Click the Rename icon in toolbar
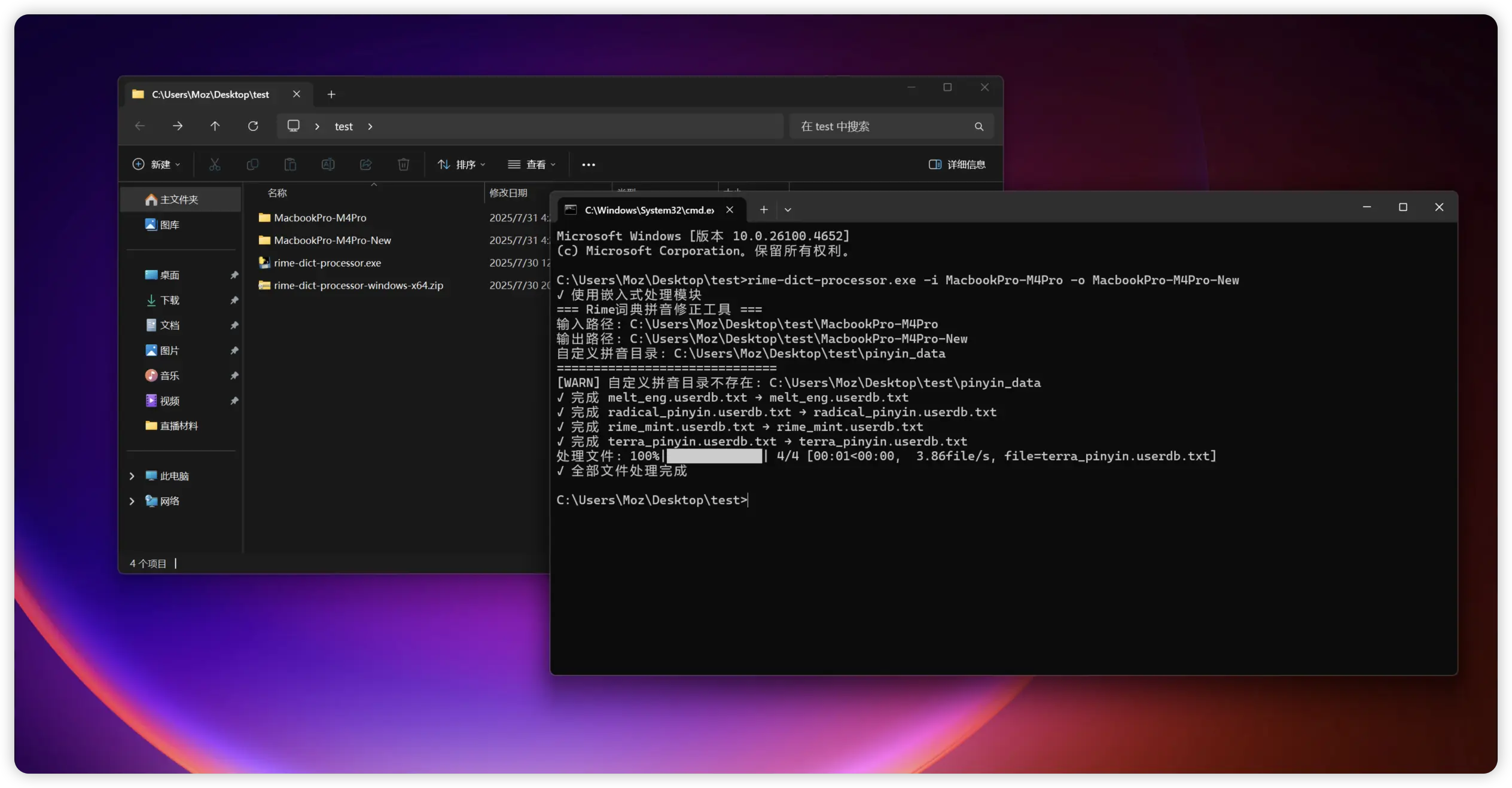1512x788 pixels. pos(328,164)
